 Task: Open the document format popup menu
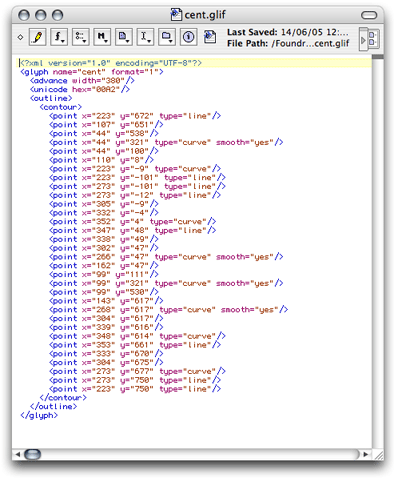124,37
